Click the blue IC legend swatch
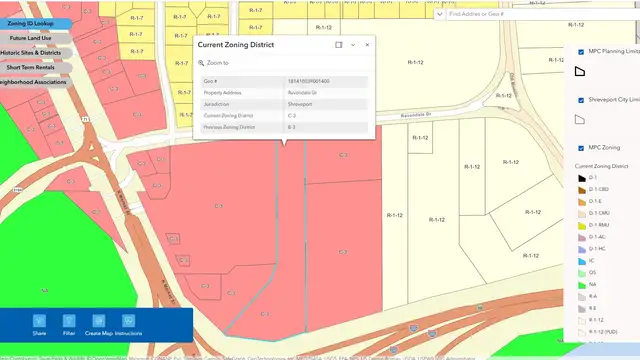The width and height of the screenshot is (640, 360). click(x=582, y=261)
